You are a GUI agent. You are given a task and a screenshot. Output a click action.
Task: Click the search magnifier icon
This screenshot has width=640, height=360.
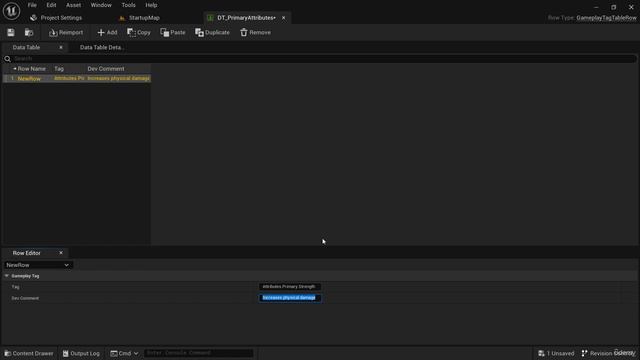point(7,59)
